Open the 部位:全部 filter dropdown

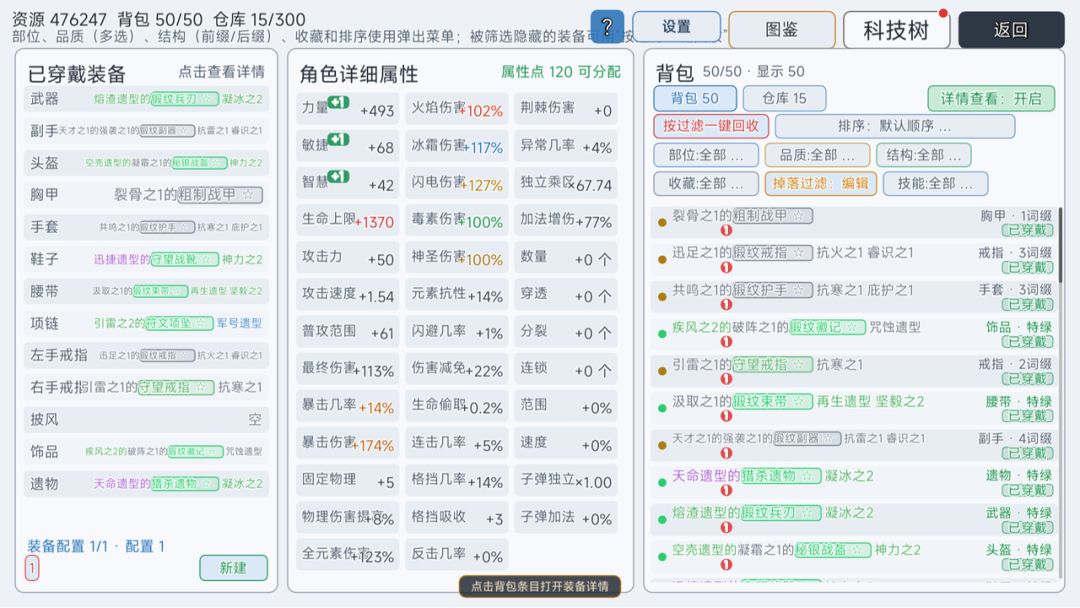(706, 155)
